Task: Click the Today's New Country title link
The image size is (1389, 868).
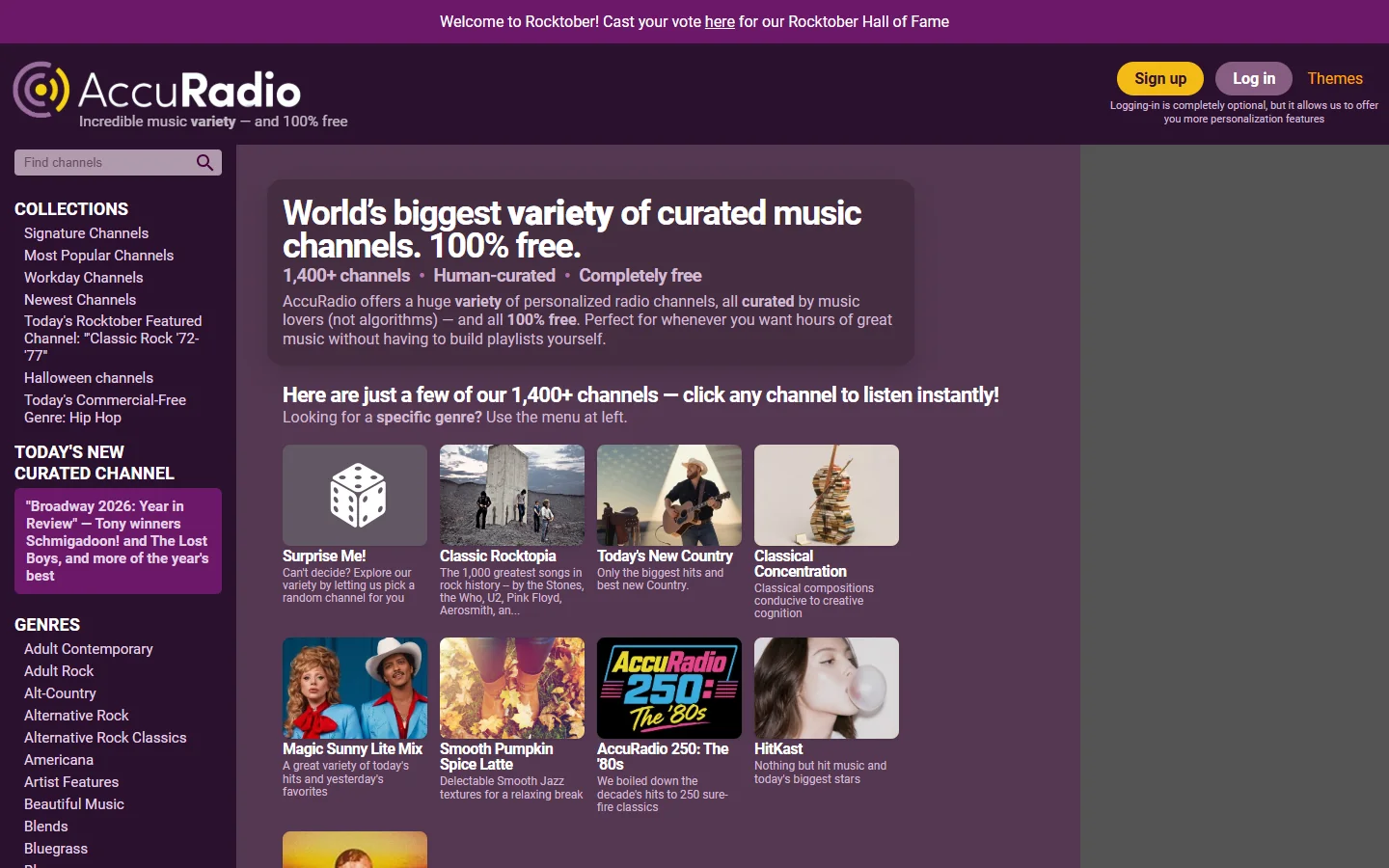Action: tap(665, 556)
